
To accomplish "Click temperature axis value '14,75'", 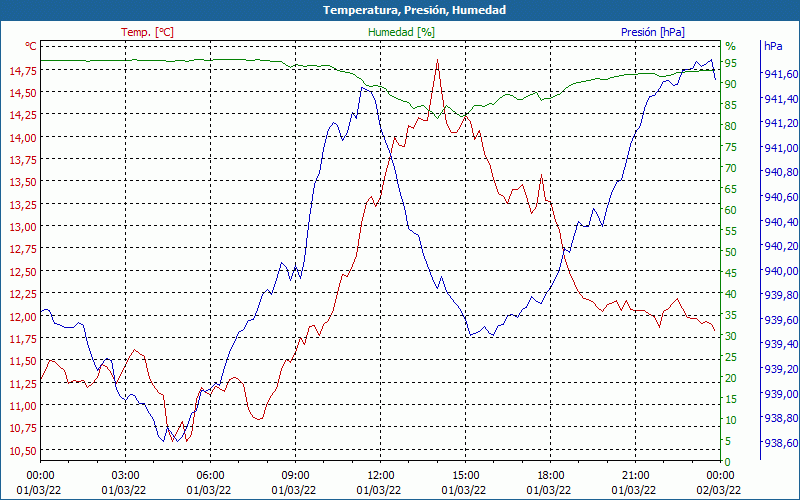I will (x=23, y=70).
